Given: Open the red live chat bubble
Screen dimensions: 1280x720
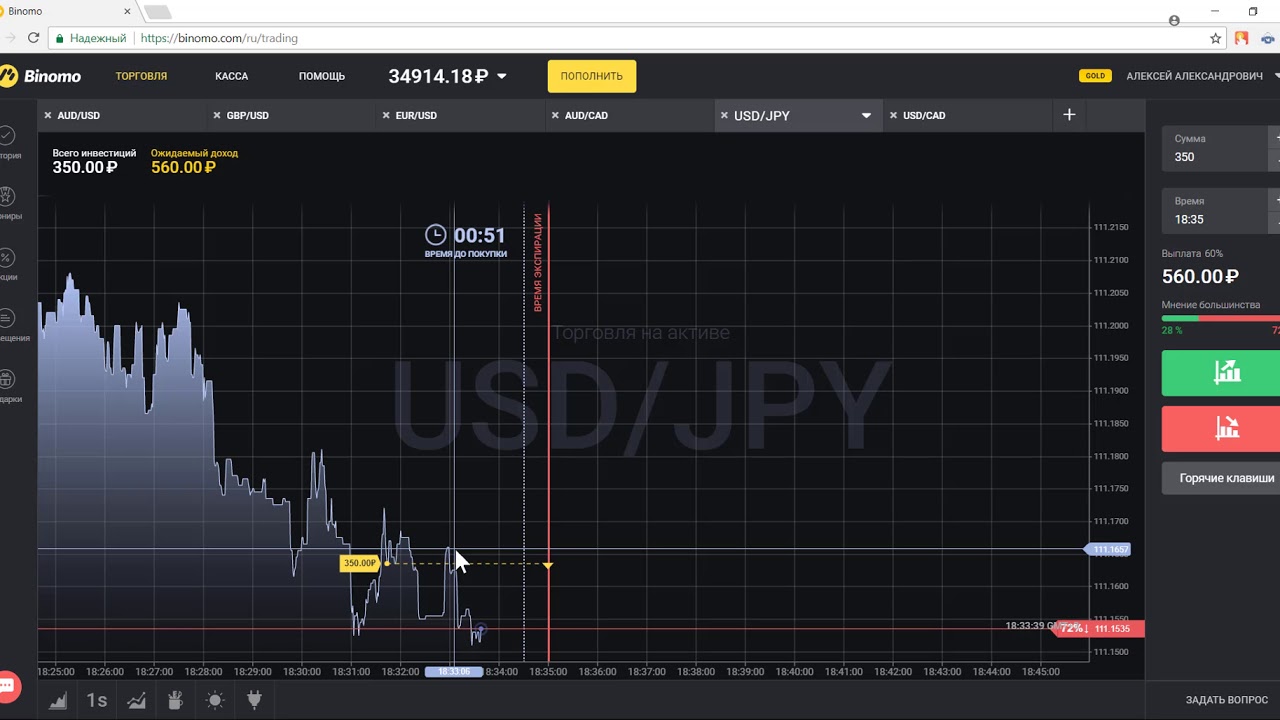Looking at the screenshot, I should click(x=7, y=686).
